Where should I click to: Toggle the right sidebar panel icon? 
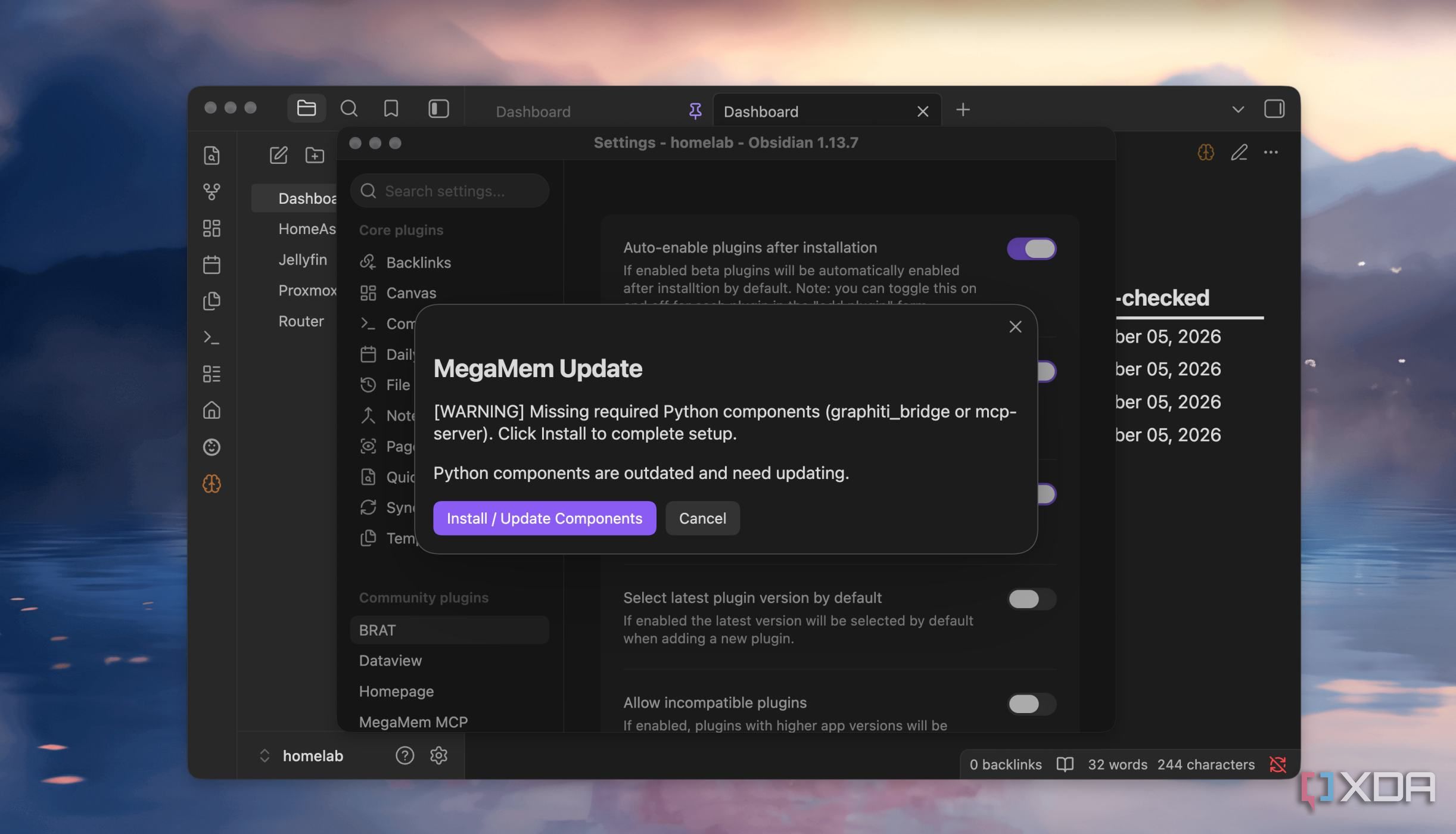[x=1274, y=109]
